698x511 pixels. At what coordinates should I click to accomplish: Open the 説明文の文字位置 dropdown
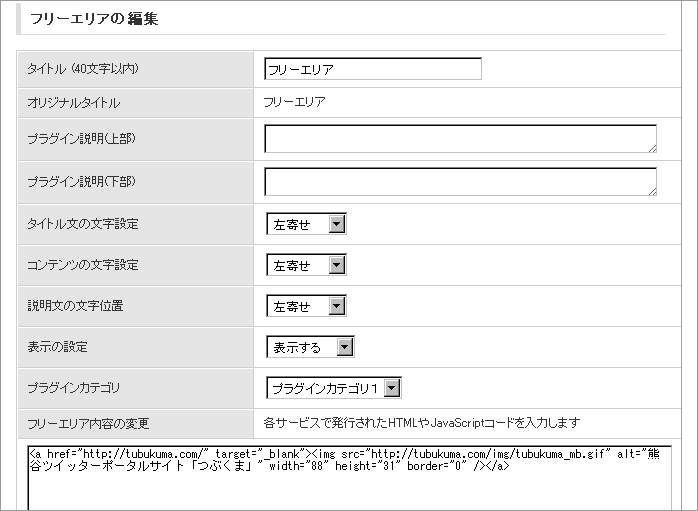(306, 306)
